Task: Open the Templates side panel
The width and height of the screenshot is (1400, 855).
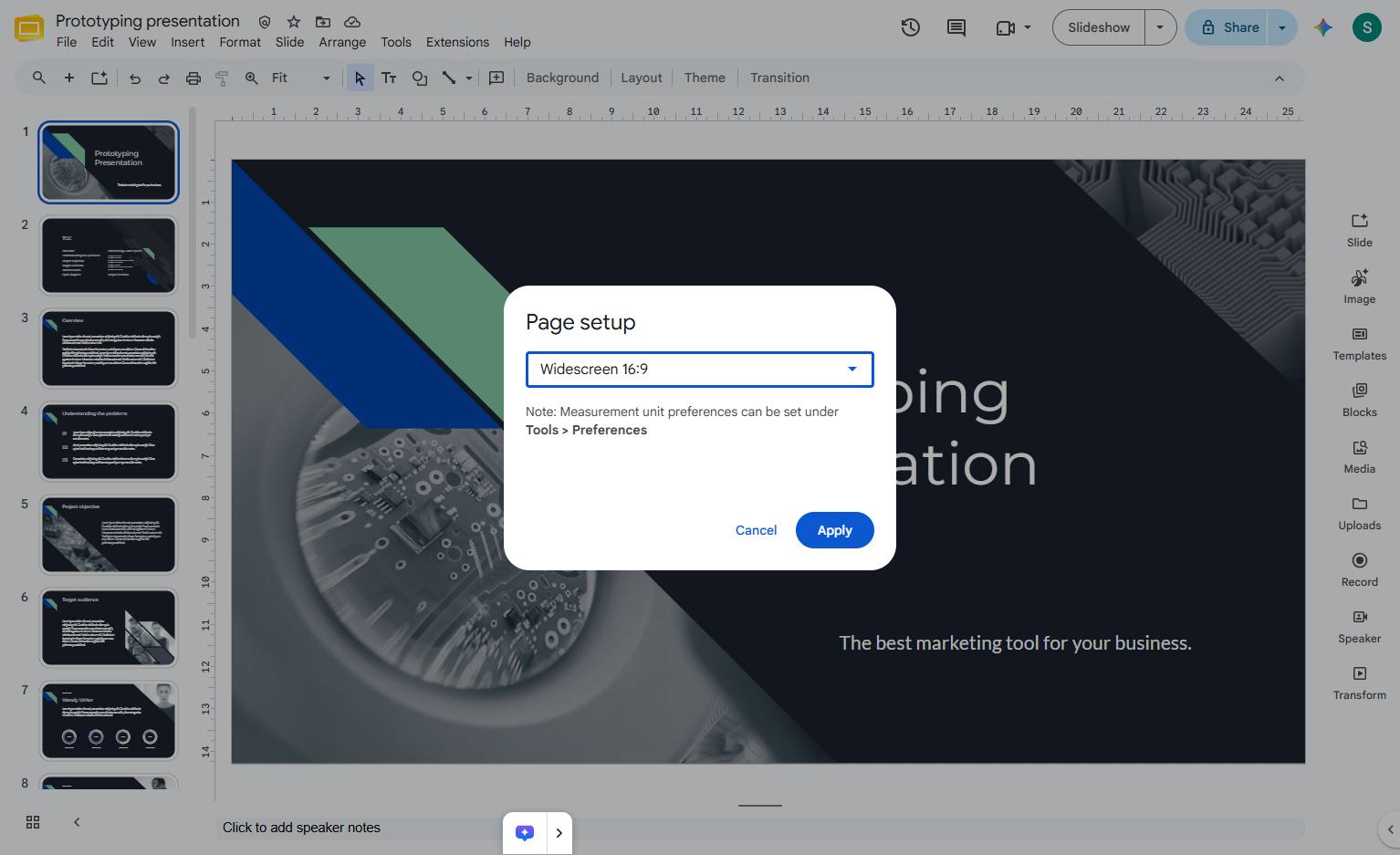Action: click(1359, 343)
